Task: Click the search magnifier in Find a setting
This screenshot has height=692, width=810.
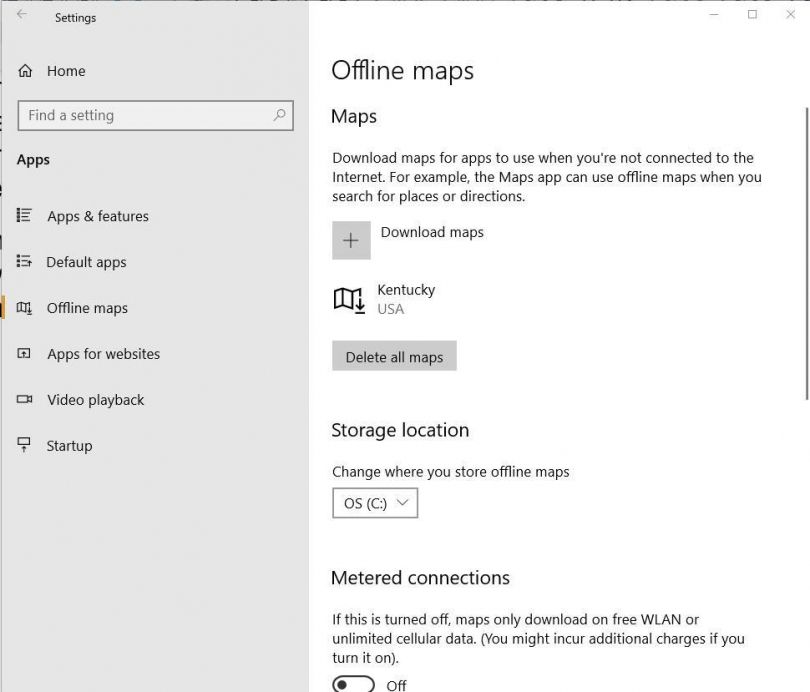Action: pos(279,115)
